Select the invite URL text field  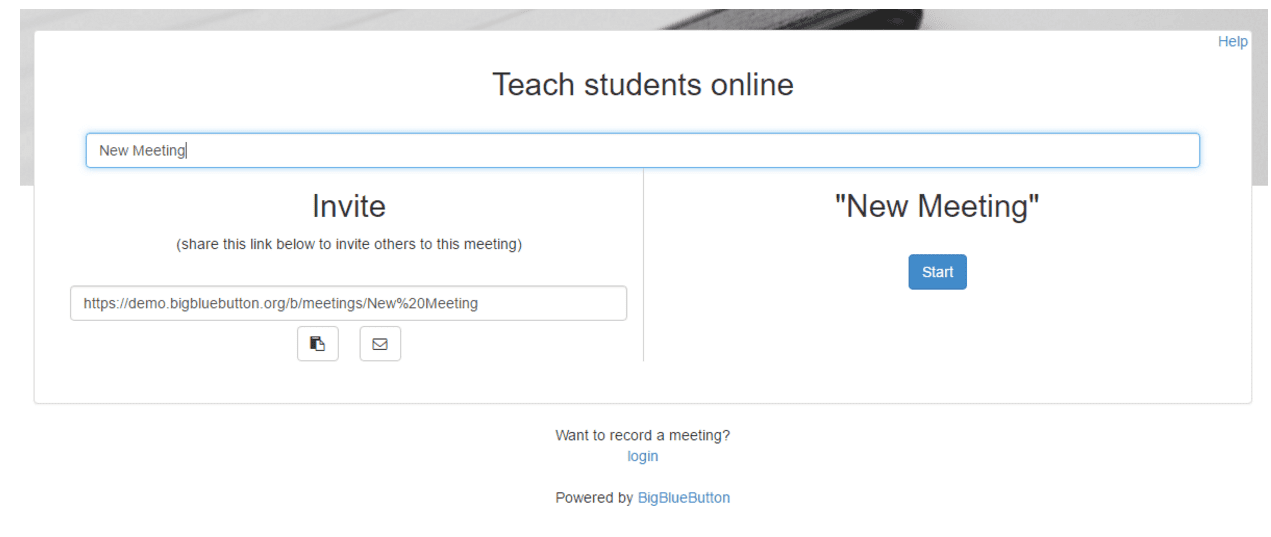tap(348, 303)
